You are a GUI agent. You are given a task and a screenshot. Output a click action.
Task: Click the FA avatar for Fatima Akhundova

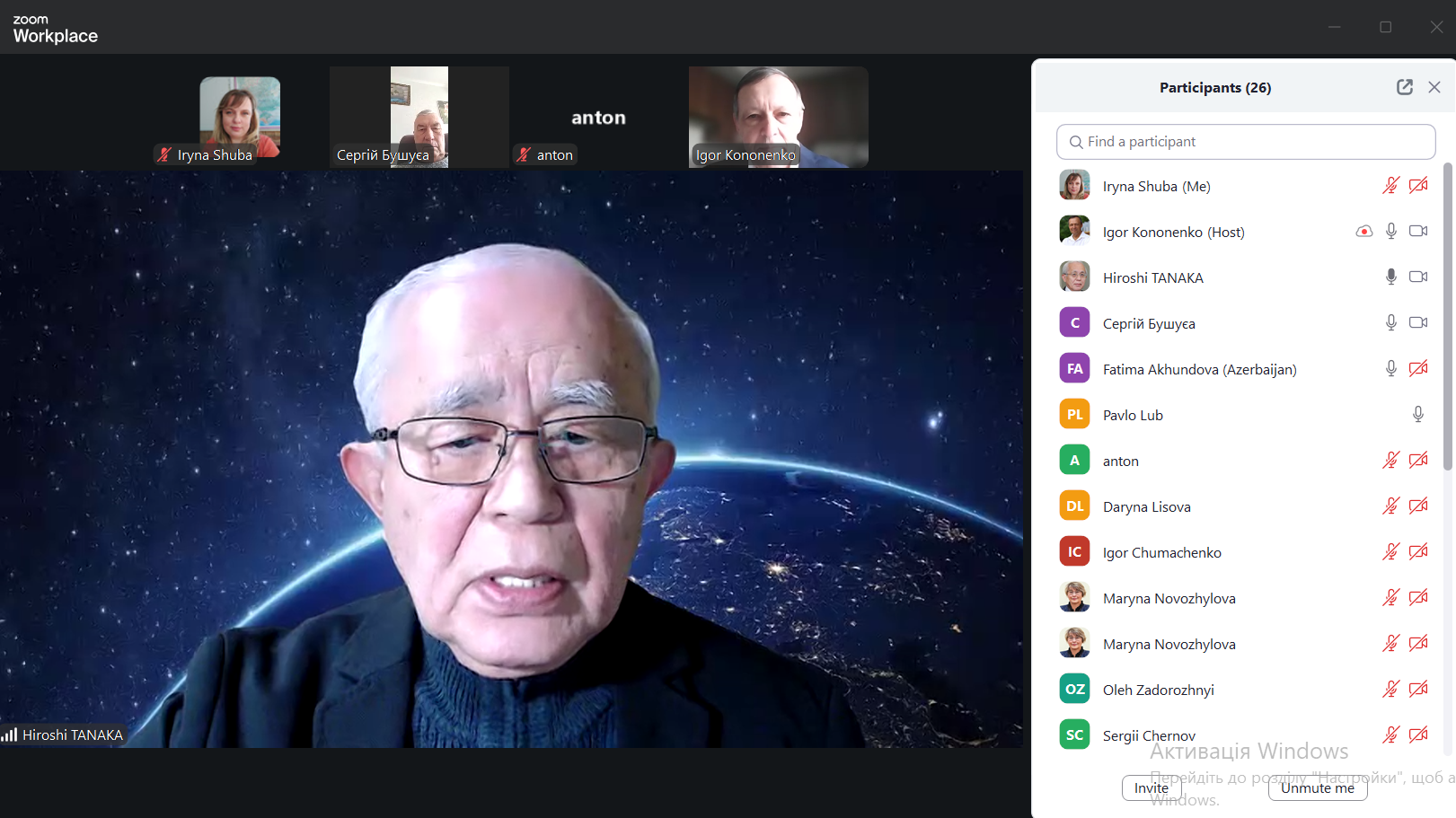pos(1074,368)
